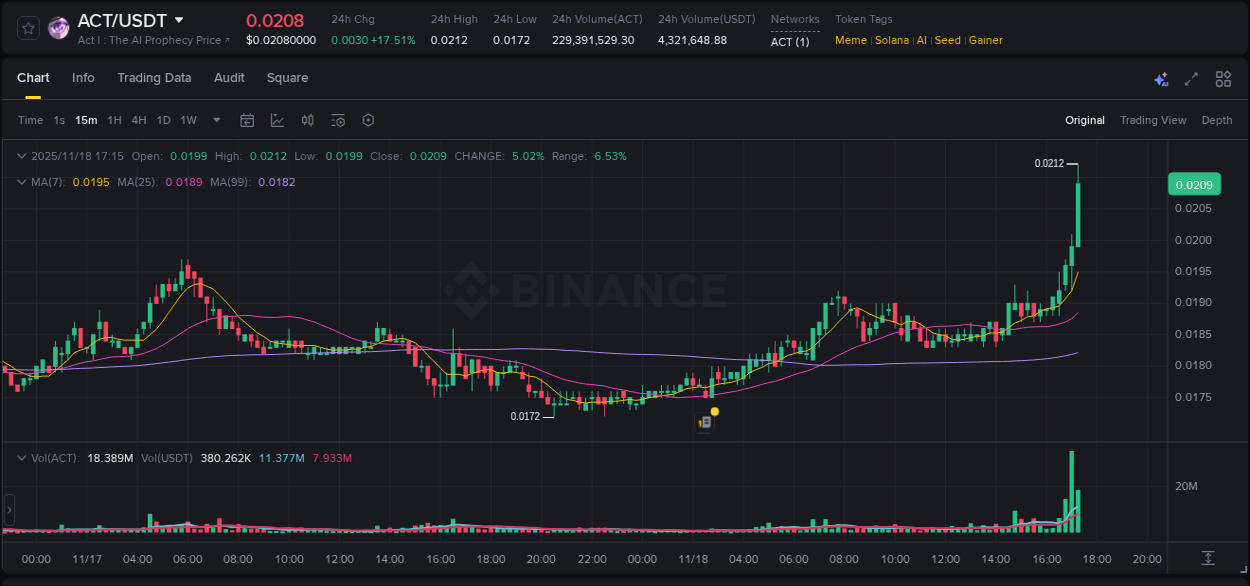Click the event marker icon on the chart
This screenshot has height=586, width=1250.
[x=705, y=421]
